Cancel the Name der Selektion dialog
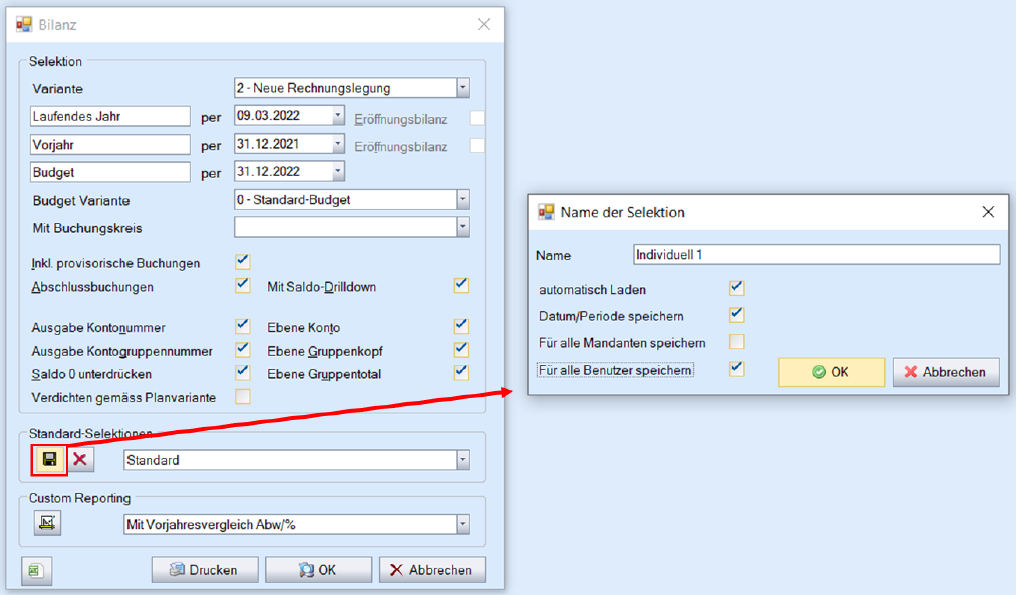This screenshot has width=1016, height=595. coord(946,372)
